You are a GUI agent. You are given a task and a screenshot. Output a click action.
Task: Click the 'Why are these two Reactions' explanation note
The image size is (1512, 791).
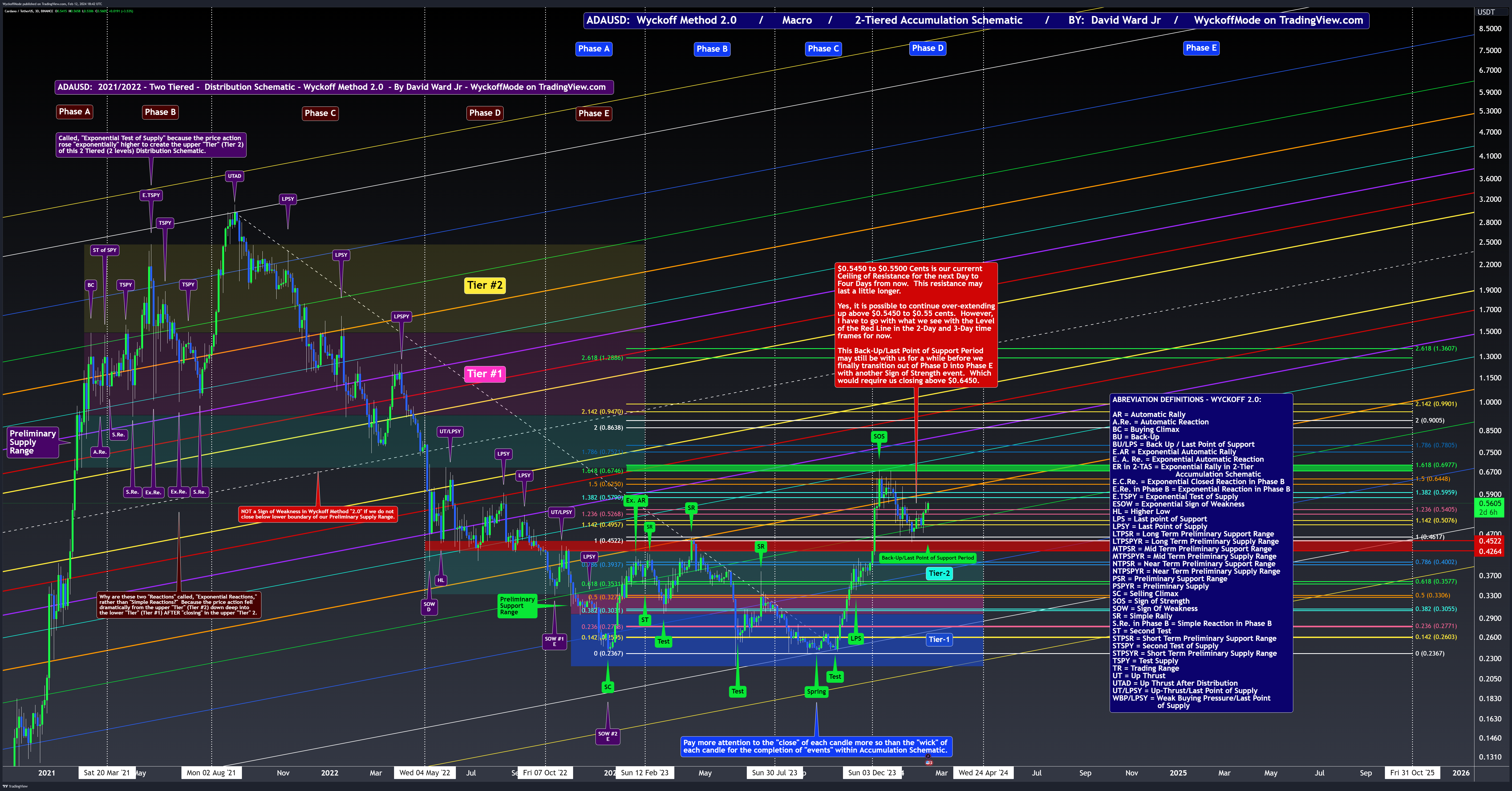(x=179, y=605)
